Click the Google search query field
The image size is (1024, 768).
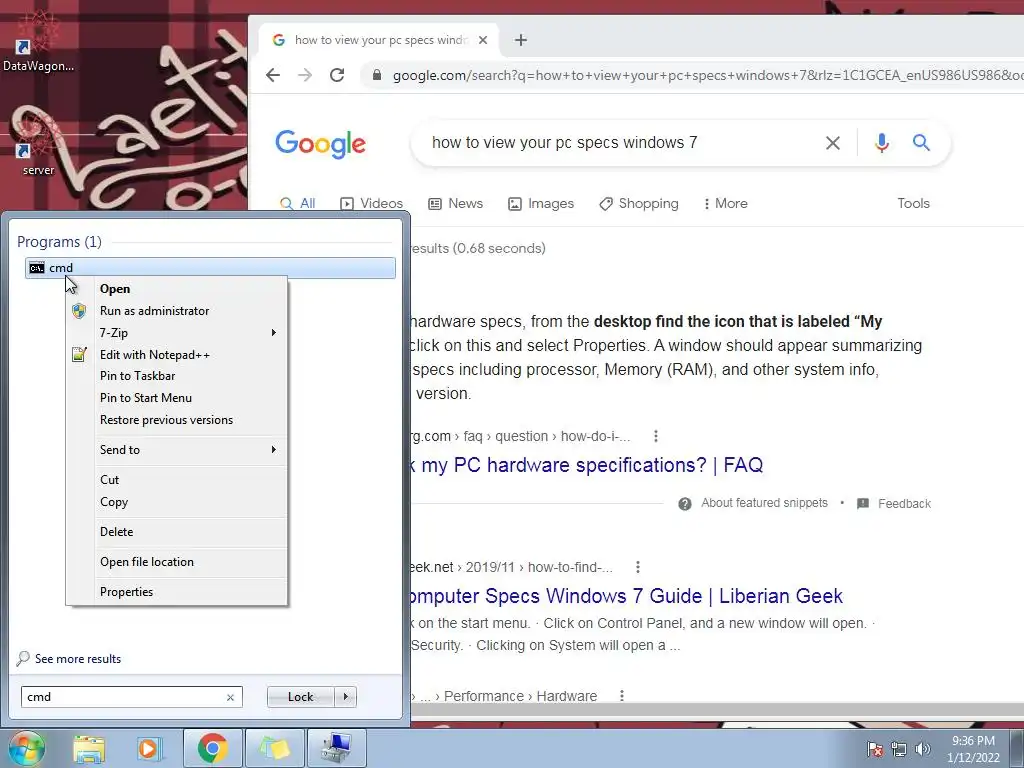[x=620, y=142]
